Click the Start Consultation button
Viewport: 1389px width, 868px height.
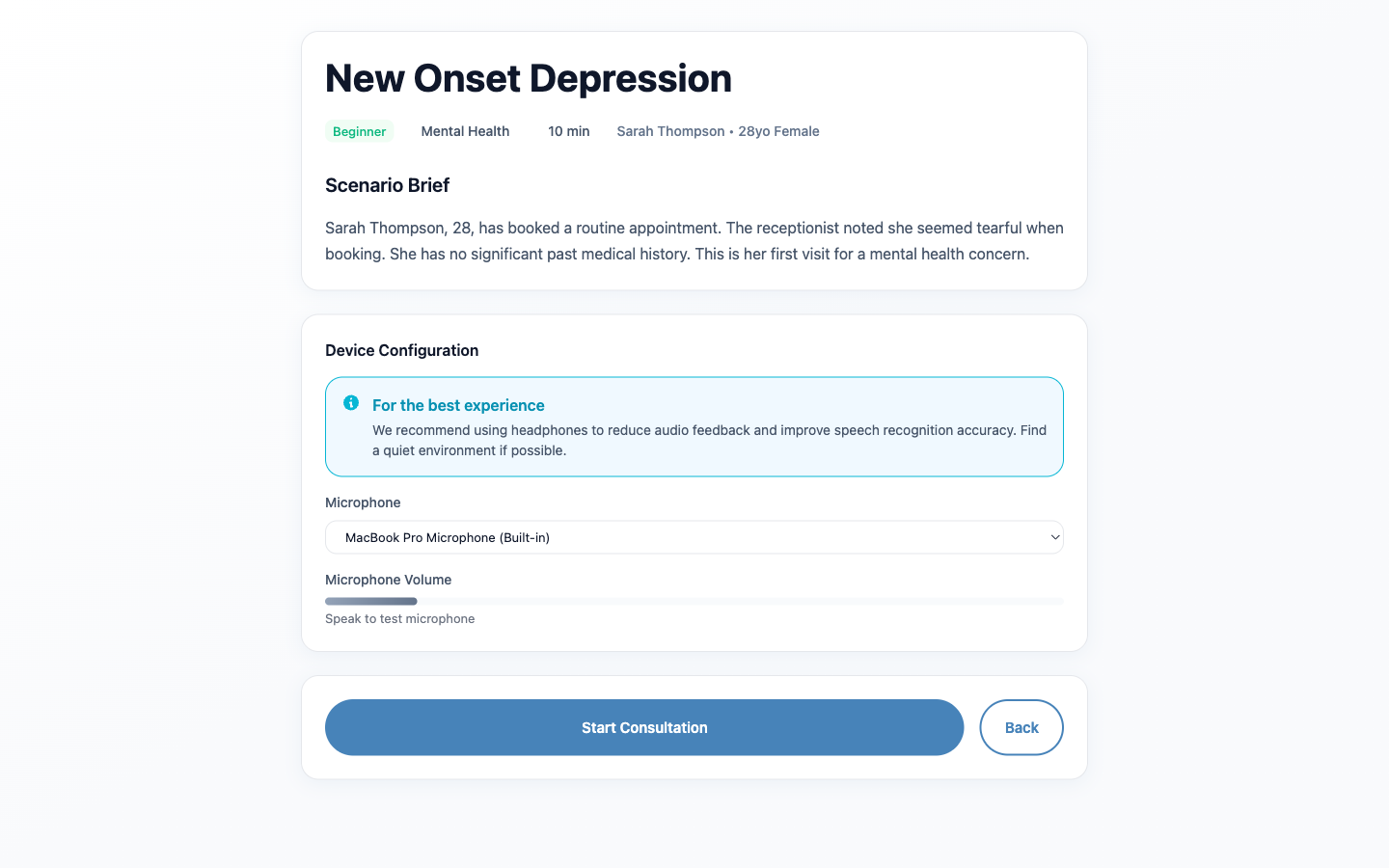click(x=644, y=727)
